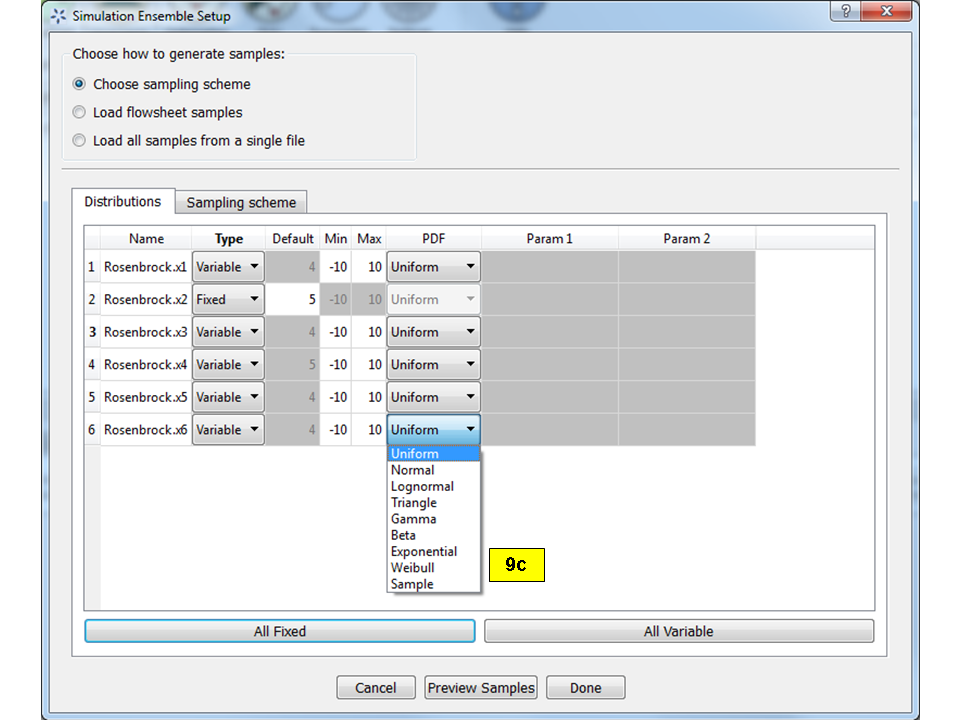960x720 pixels.
Task: Select the Distributions tab
Action: coord(123,201)
